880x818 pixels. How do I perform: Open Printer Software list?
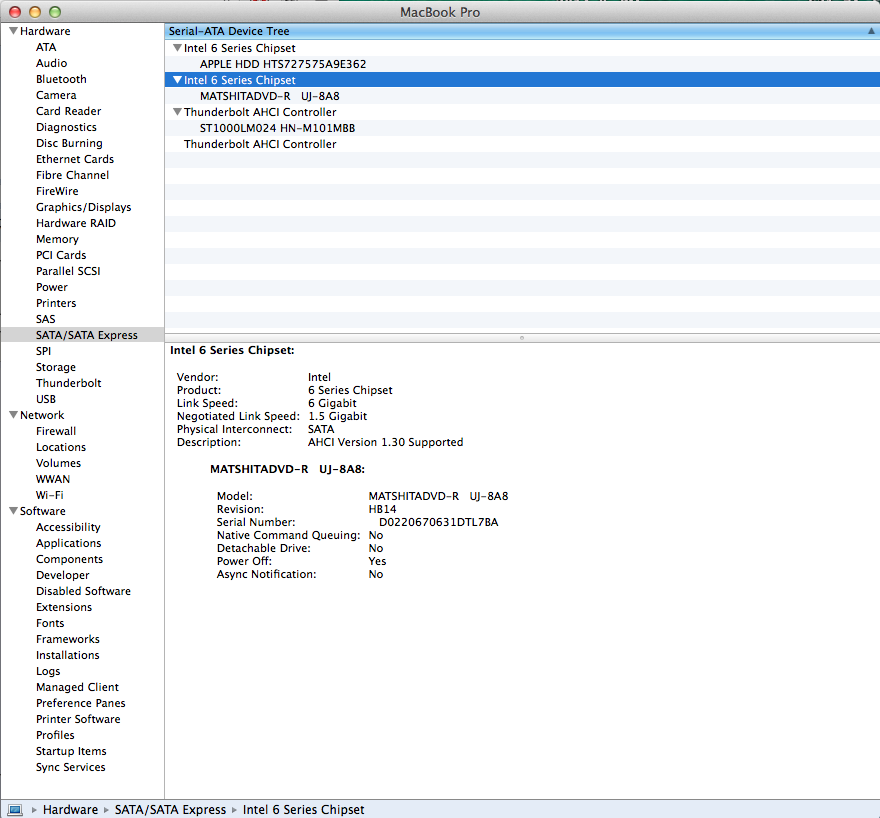click(x=78, y=719)
